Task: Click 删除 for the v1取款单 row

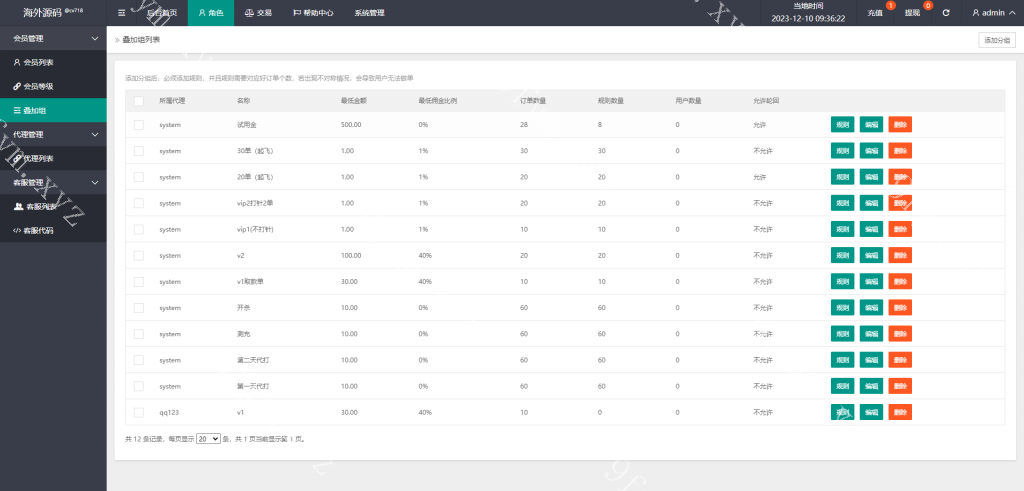Action: tap(900, 281)
